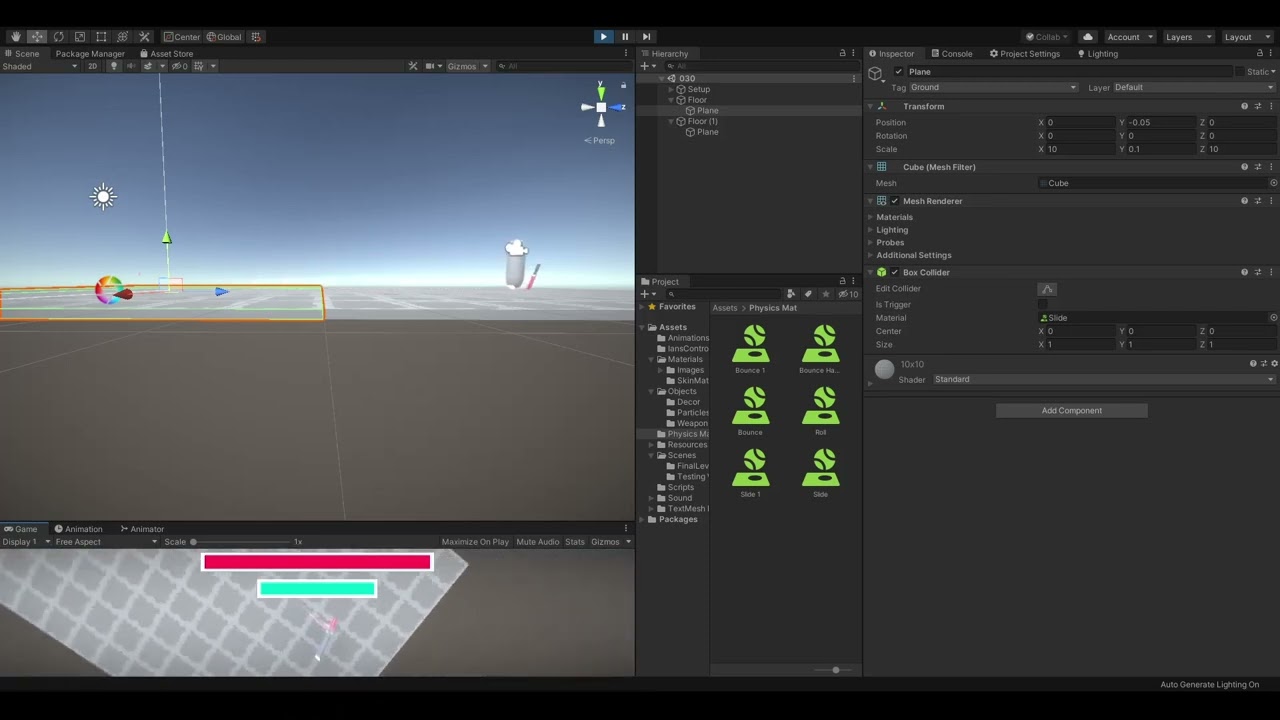
Task: Click the Edit Collider button
Action: tap(1046, 288)
